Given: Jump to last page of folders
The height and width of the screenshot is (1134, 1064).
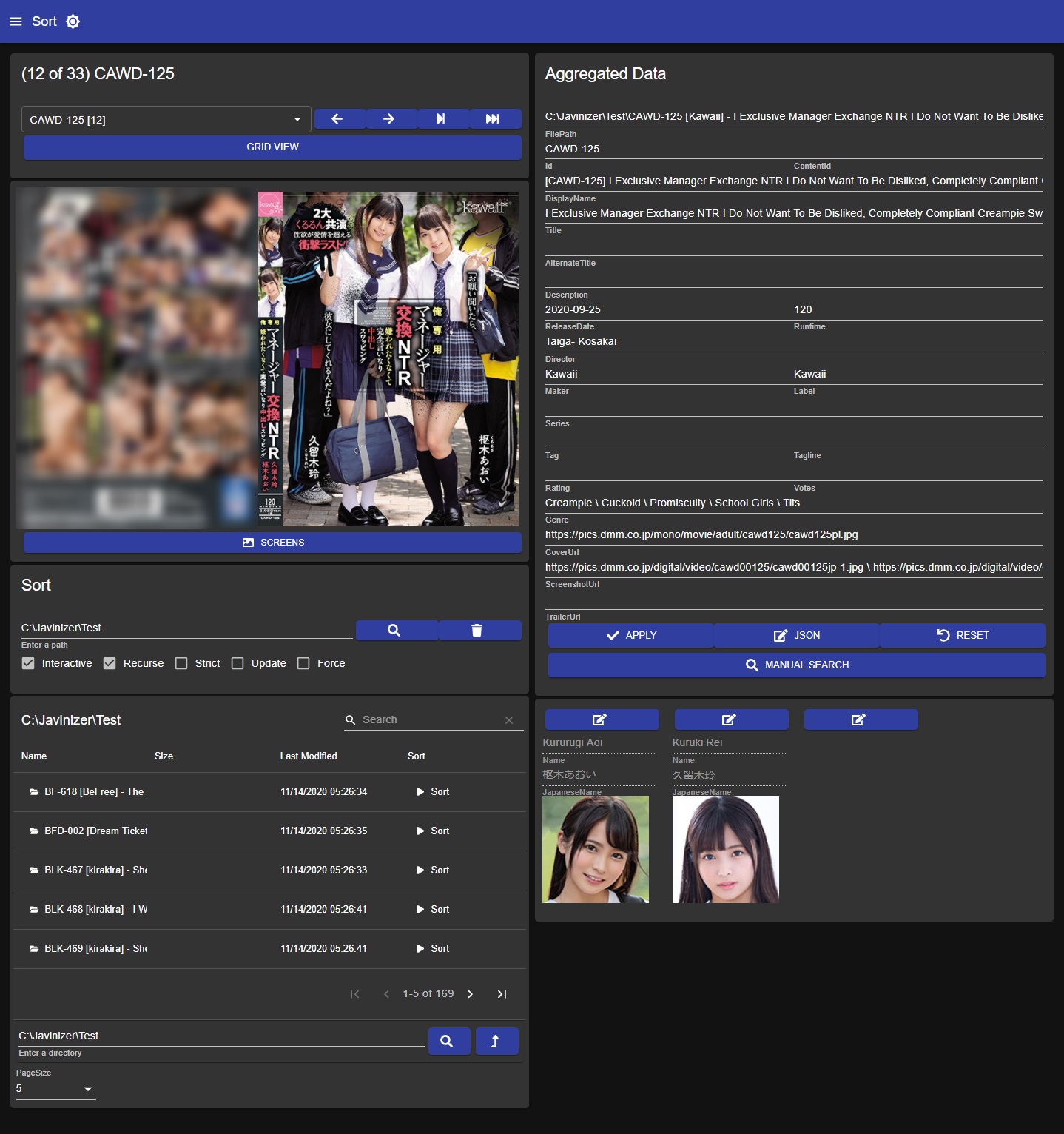Looking at the screenshot, I should pos(502,994).
